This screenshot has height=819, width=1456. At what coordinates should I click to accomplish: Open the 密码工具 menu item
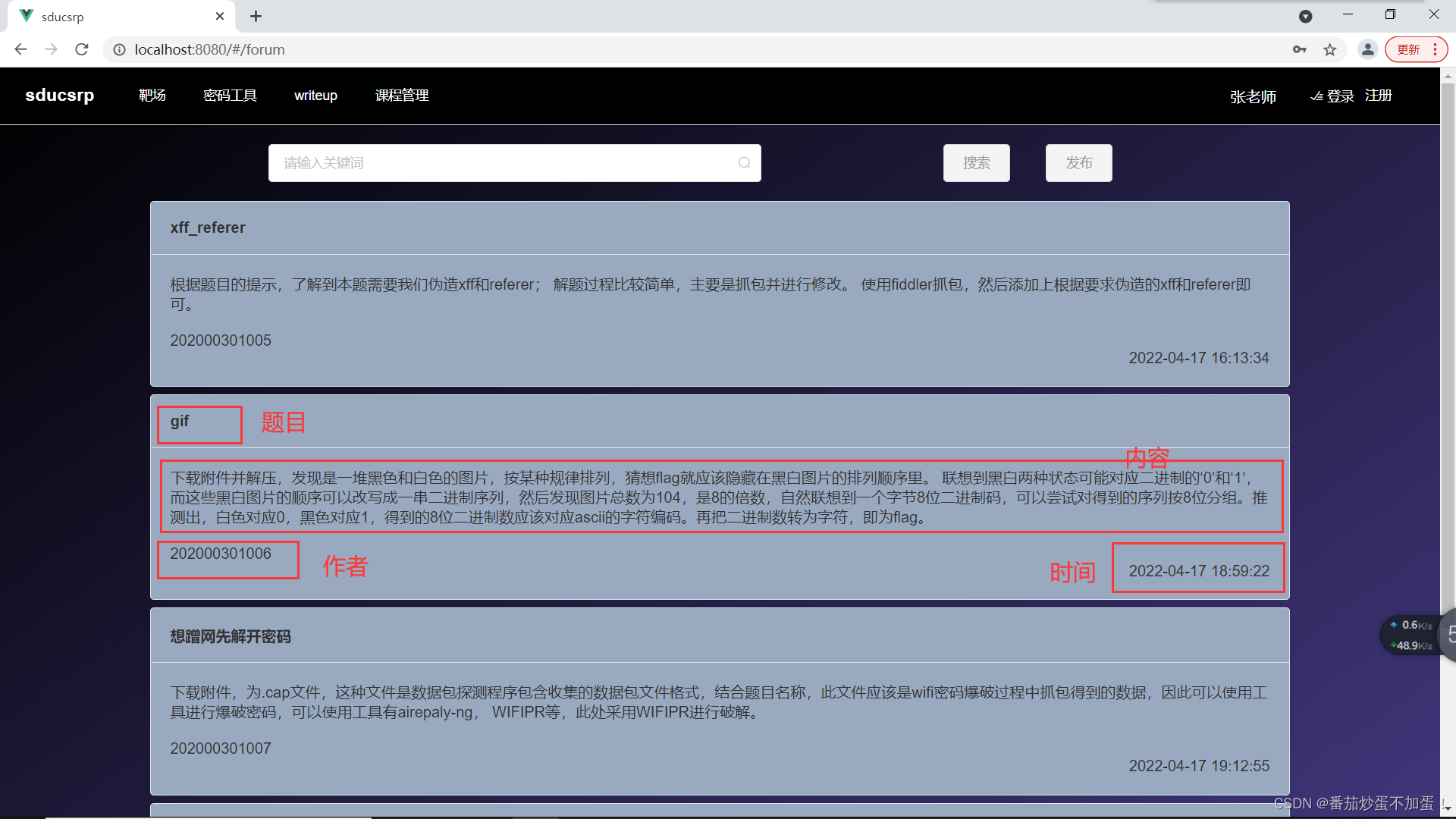pos(230,96)
